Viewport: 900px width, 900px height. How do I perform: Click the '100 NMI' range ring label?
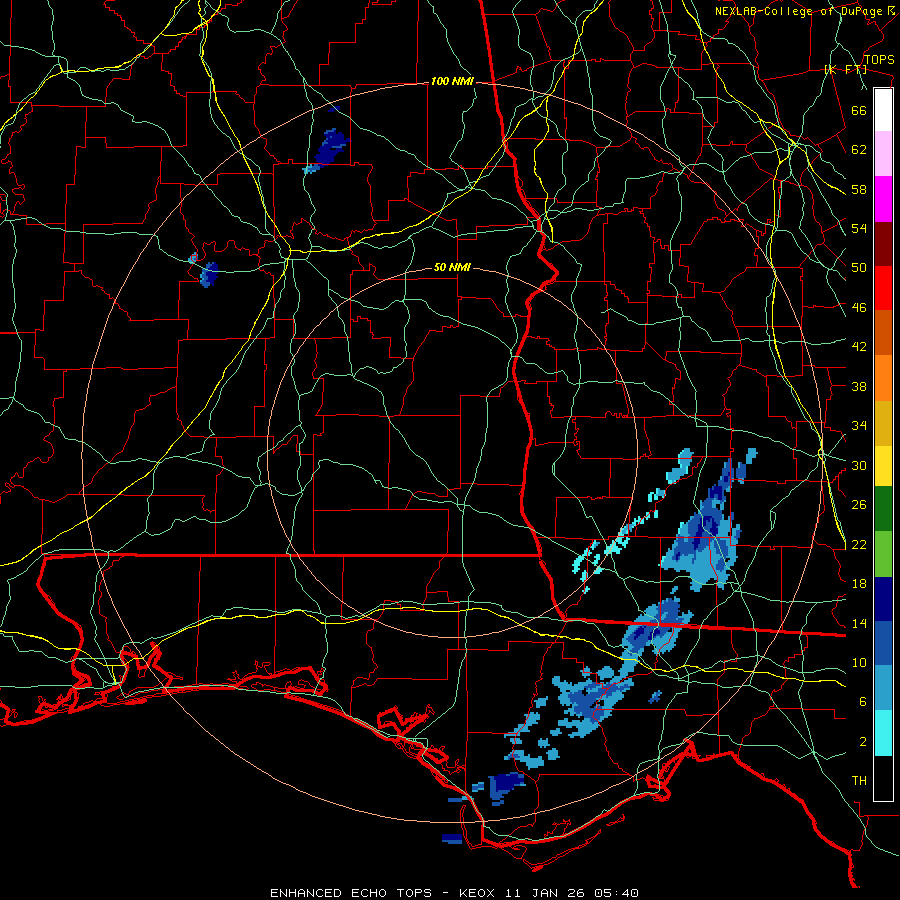[x=452, y=82]
